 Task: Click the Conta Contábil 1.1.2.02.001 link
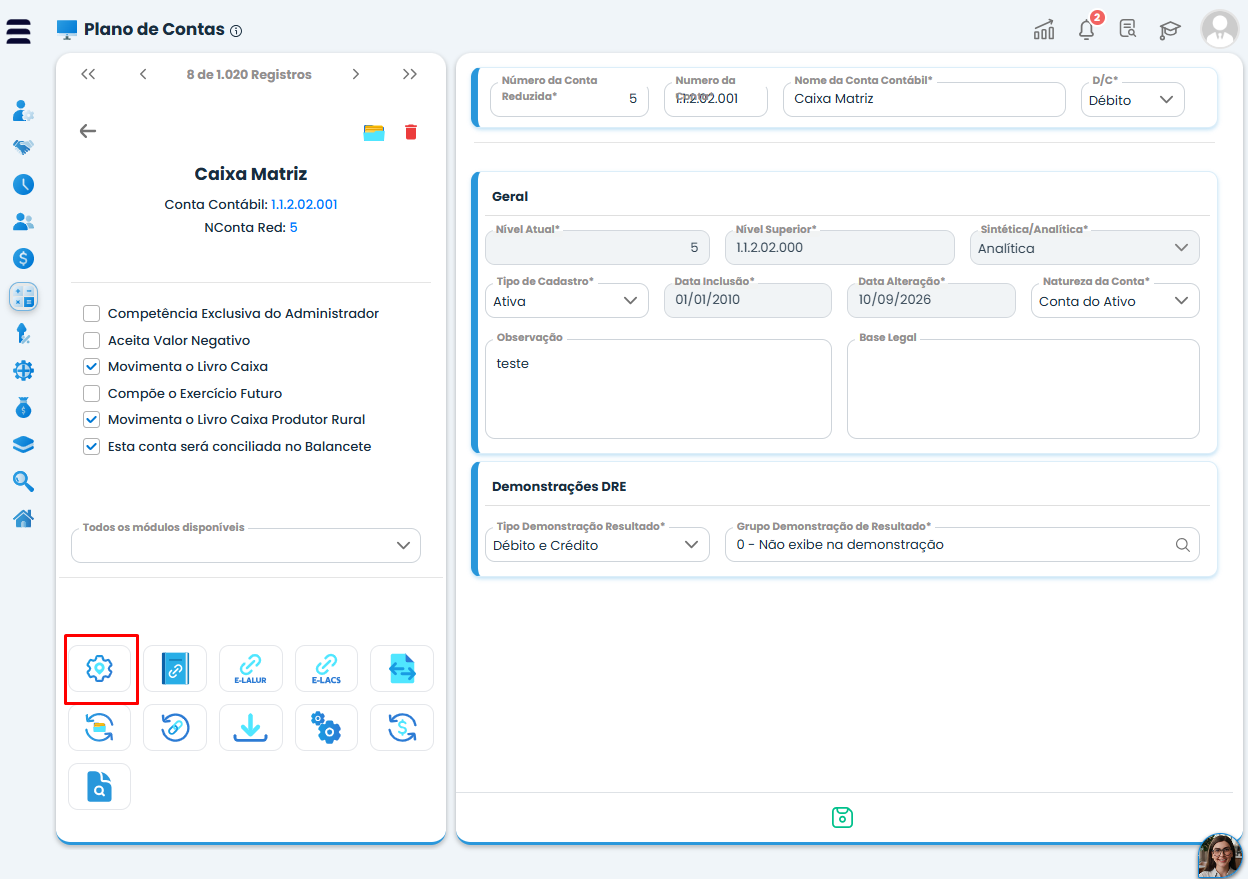[304, 204]
